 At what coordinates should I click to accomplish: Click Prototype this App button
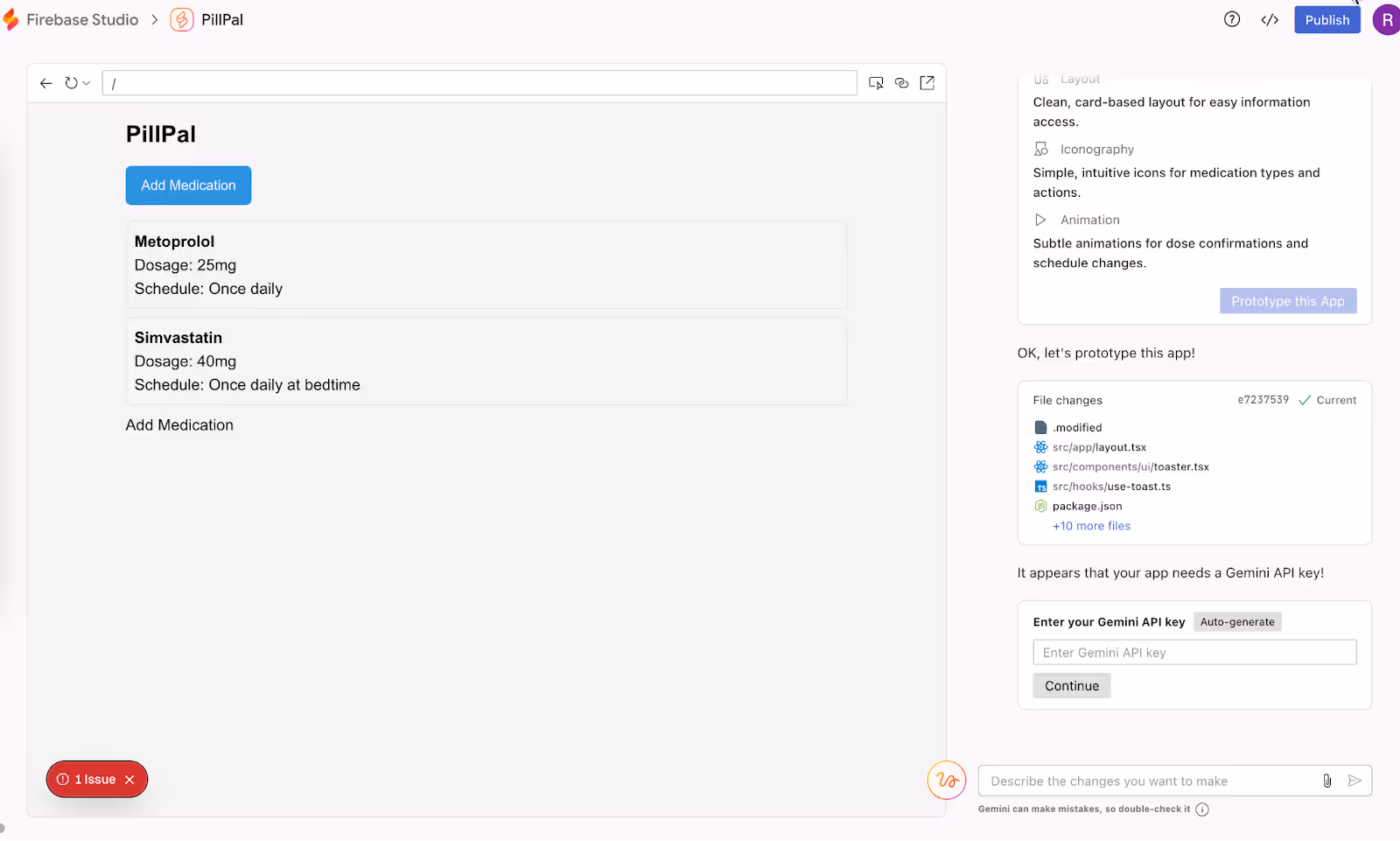pos(1288,301)
